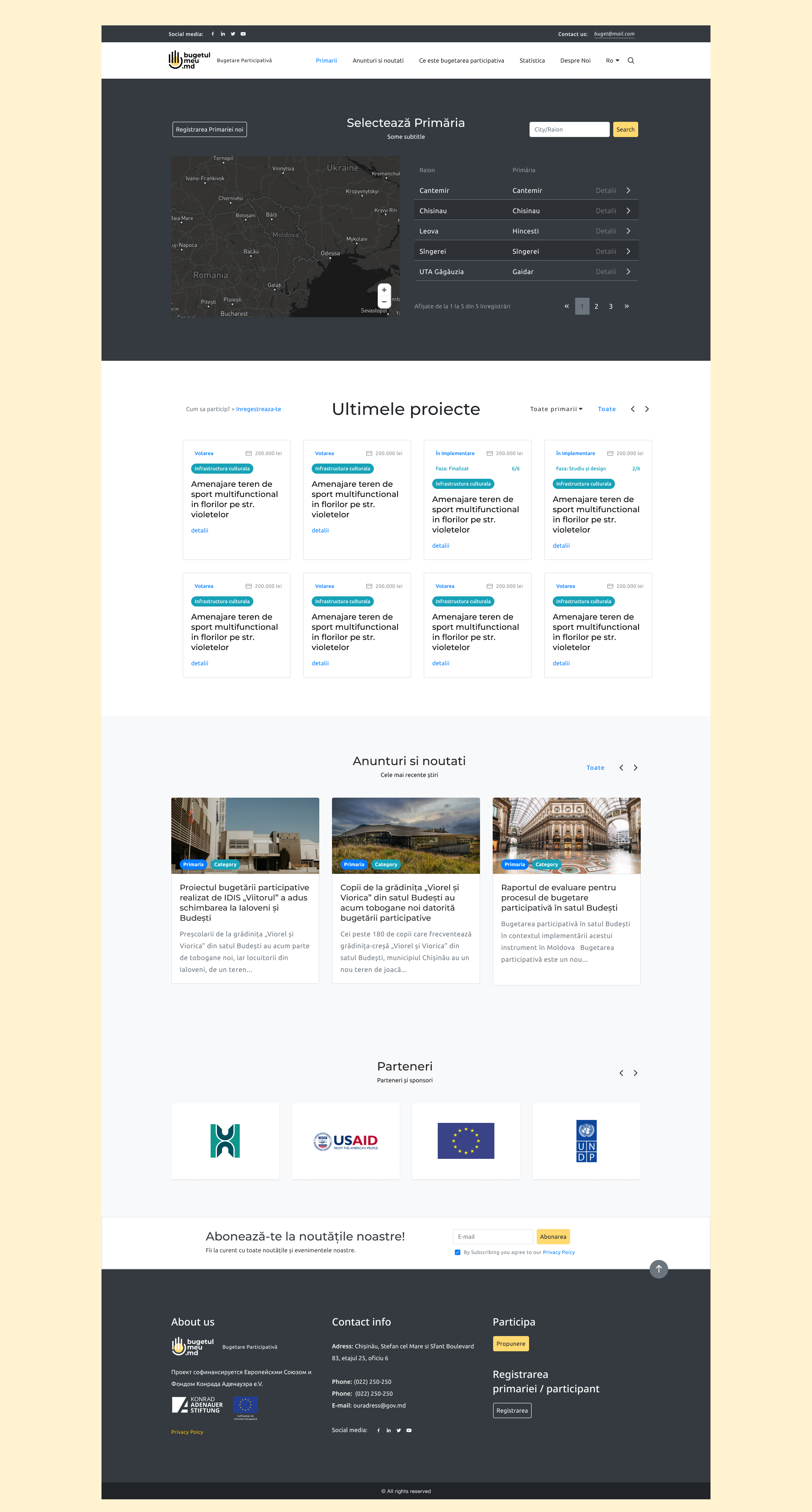Screen dimensions: 812x1512
Task: Toggle the Privacy Policy agreement checkbox
Action: click(457, 1252)
